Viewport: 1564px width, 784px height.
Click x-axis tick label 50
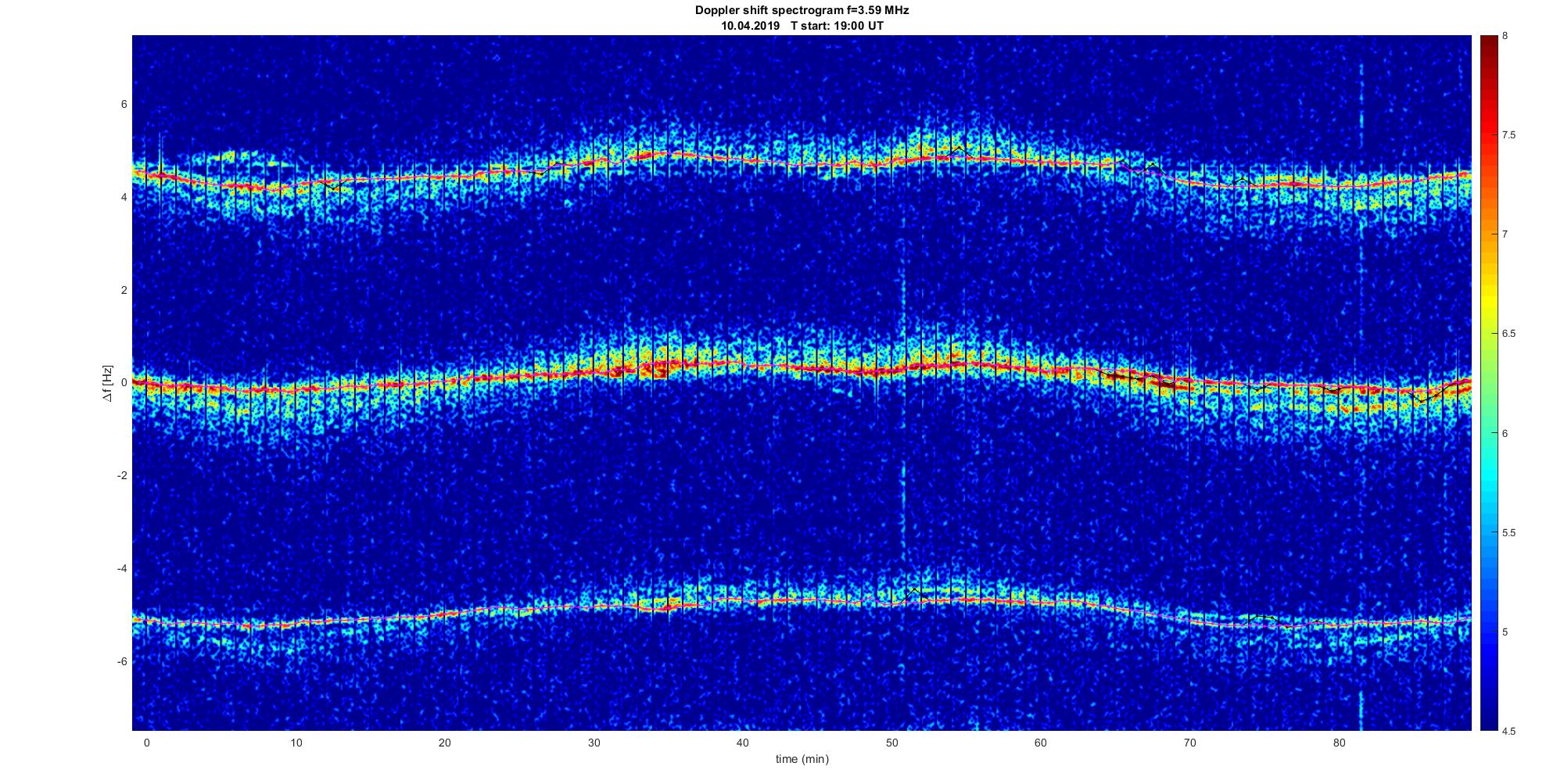(891, 743)
